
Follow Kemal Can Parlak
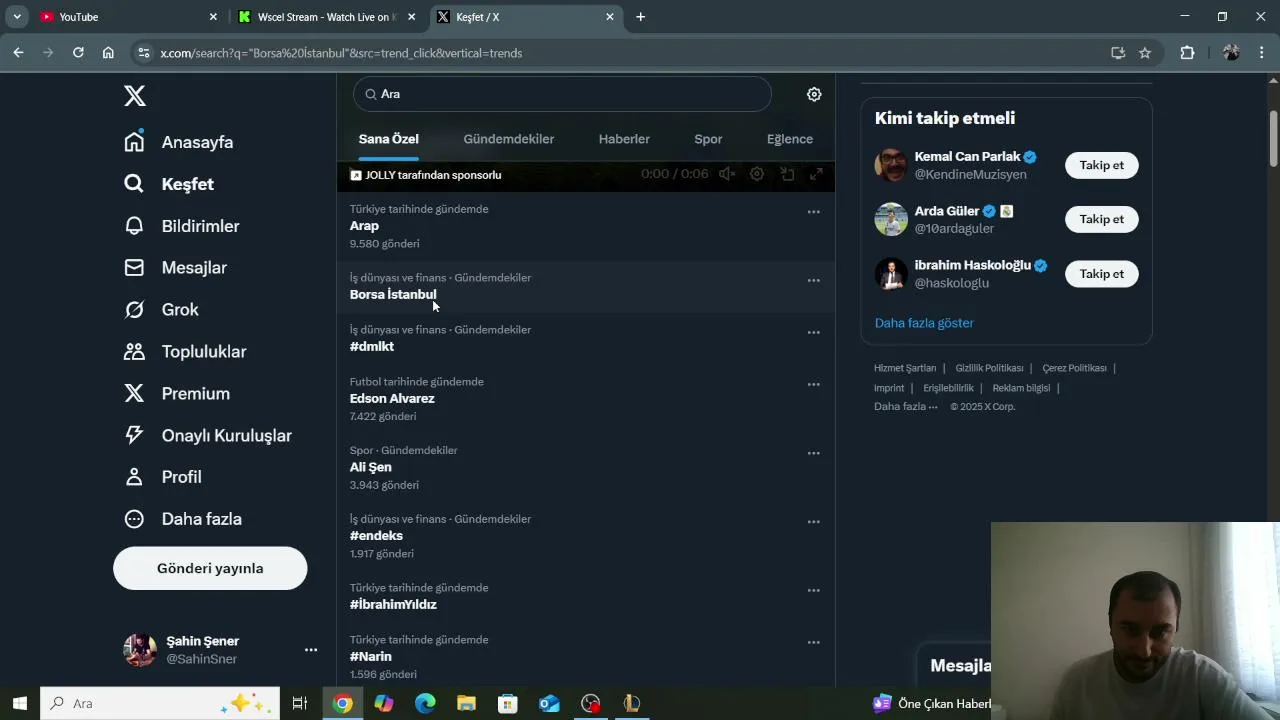tap(1101, 165)
